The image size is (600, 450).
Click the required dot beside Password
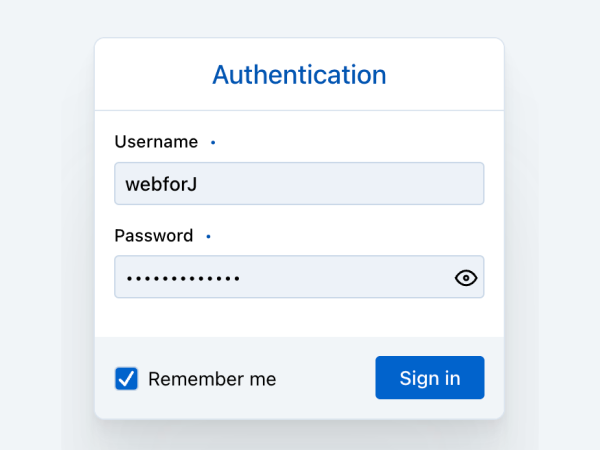tap(208, 237)
